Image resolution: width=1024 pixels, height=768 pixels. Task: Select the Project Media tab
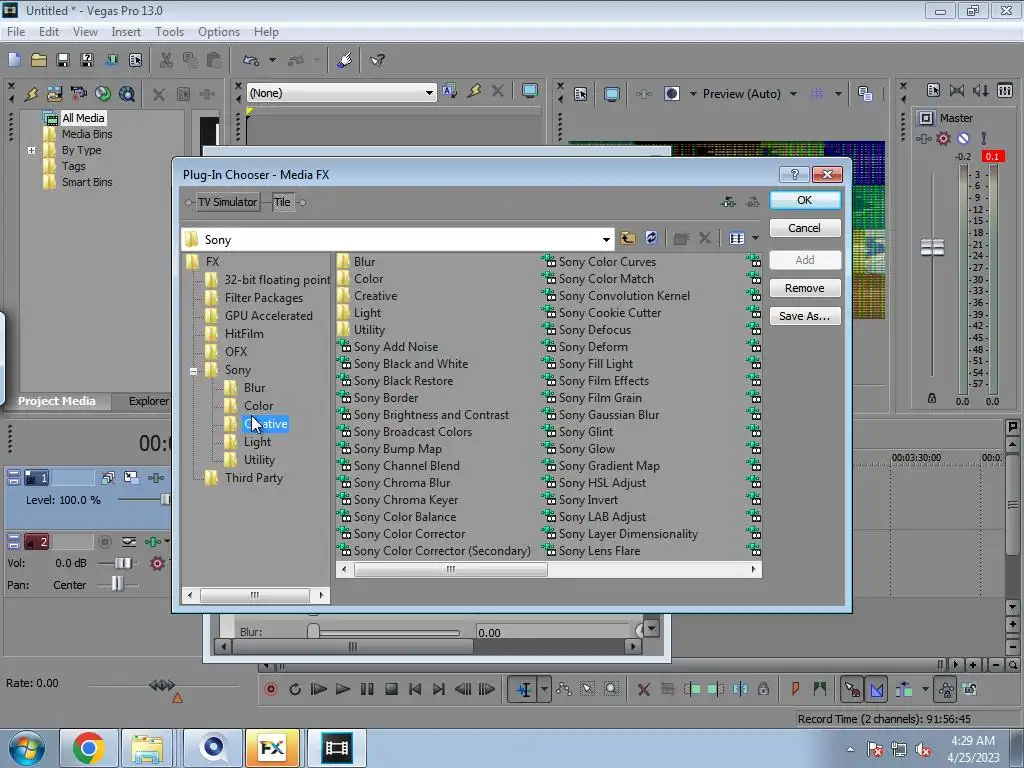coord(57,401)
